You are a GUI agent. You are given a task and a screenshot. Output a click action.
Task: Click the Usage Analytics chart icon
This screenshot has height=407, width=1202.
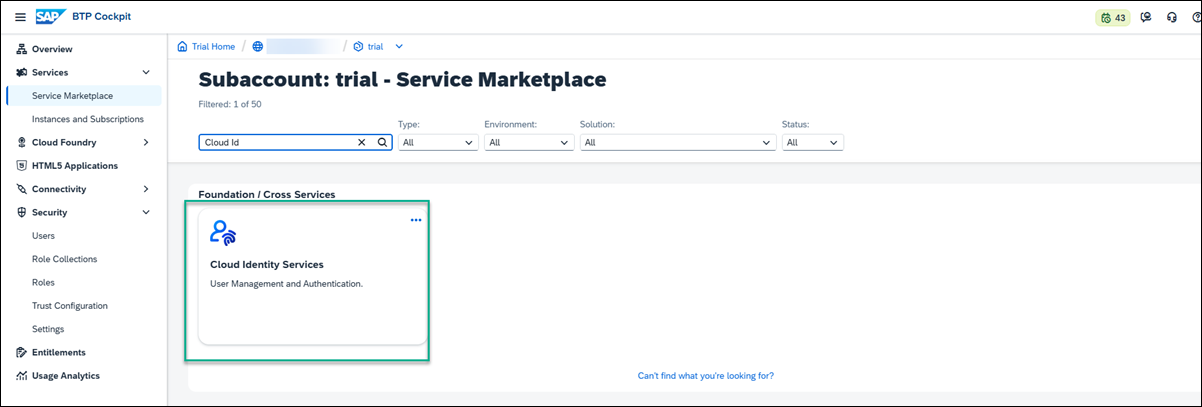[x=22, y=376]
